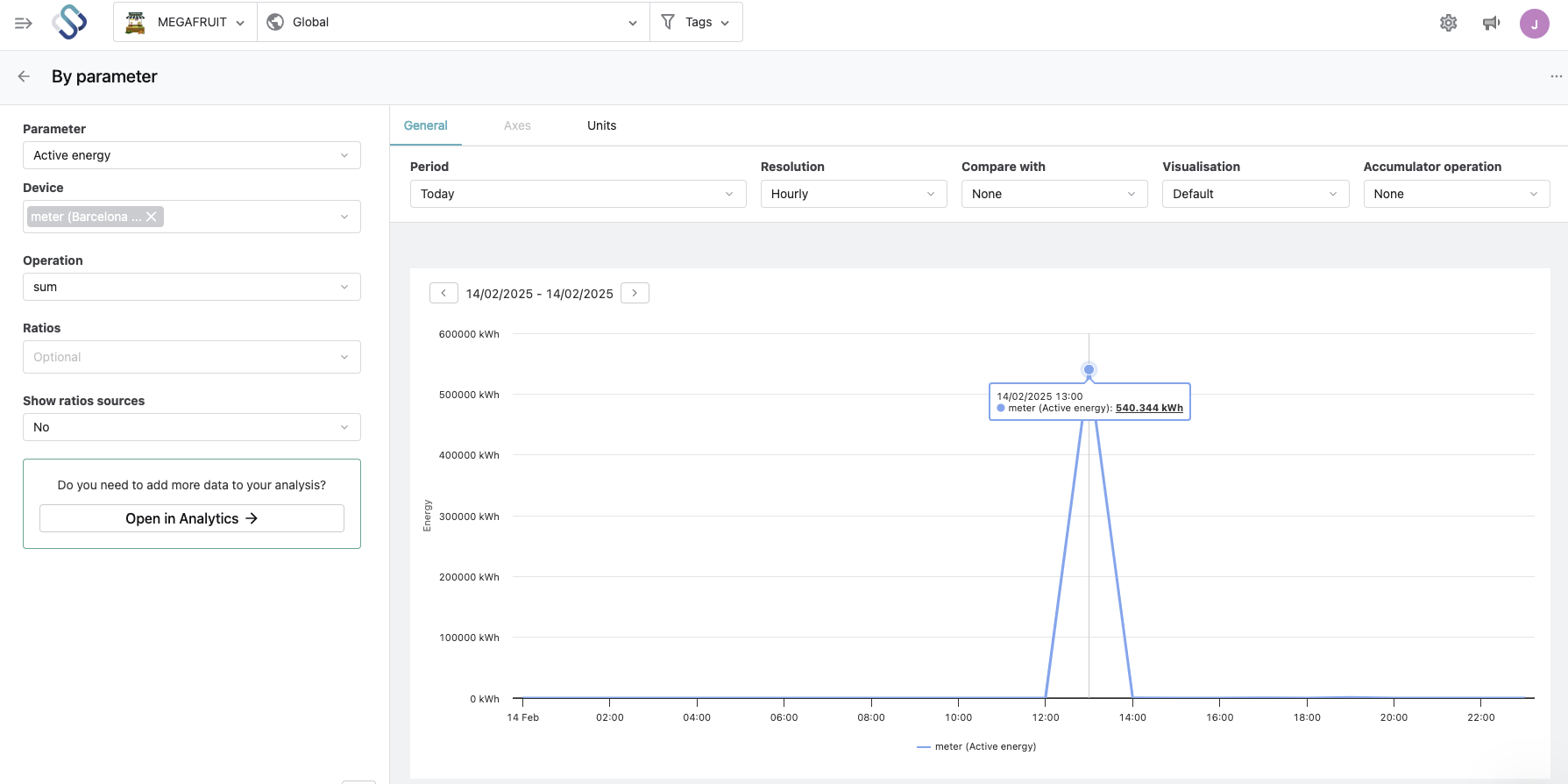Click the 300000 kWh y-axis label

469,517
